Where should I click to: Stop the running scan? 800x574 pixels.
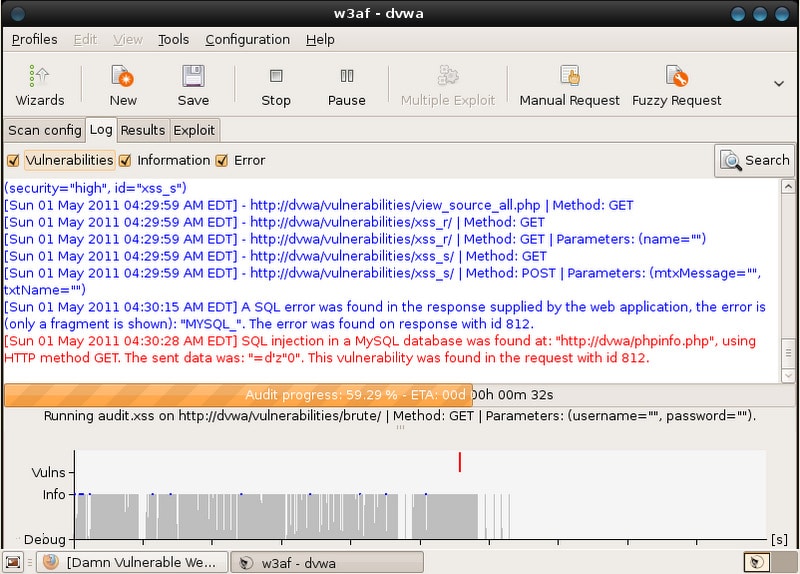tap(276, 77)
